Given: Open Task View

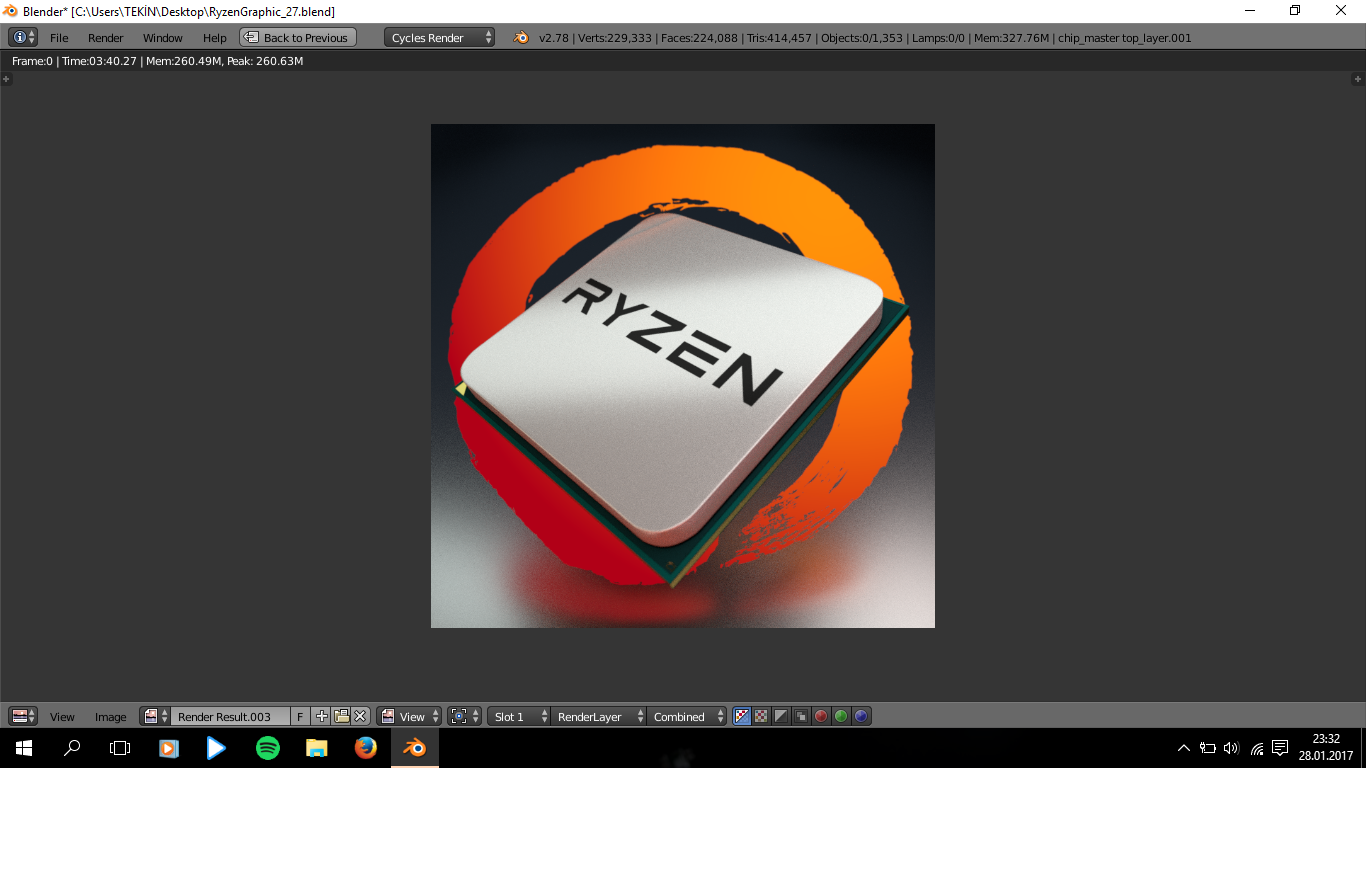Looking at the screenshot, I should [120, 748].
